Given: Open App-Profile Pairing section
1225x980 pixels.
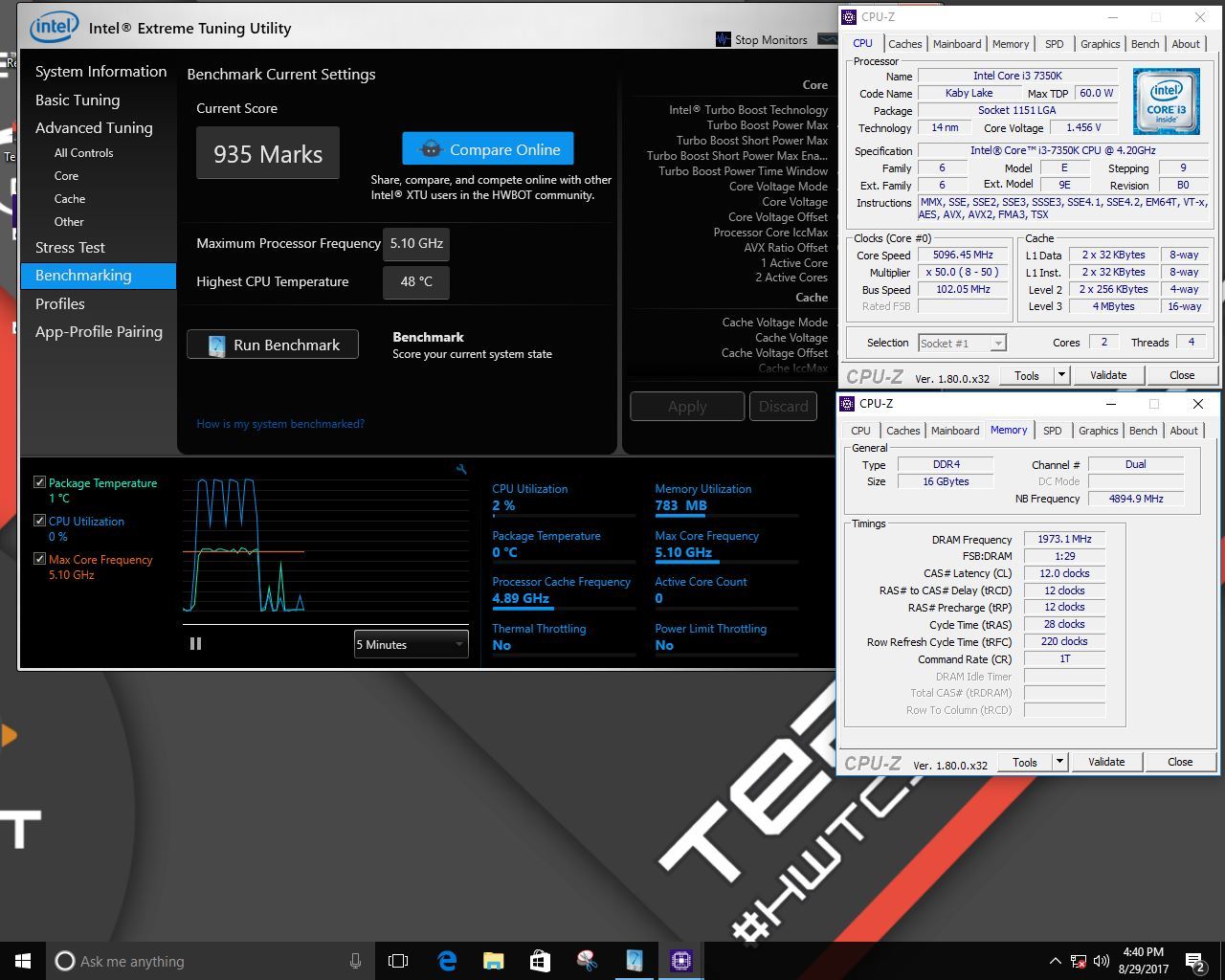Looking at the screenshot, I should pos(99,332).
